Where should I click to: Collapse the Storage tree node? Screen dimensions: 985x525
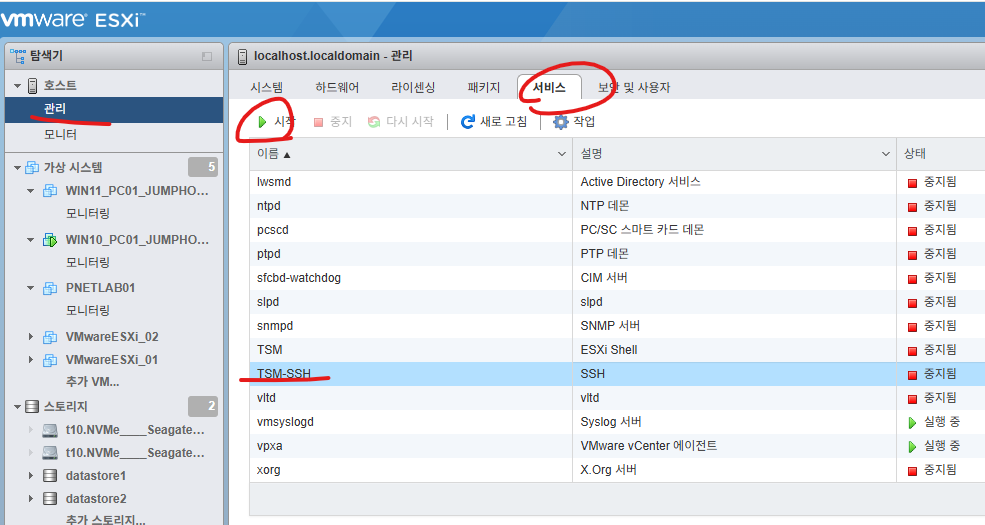pyautogui.click(x=18, y=407)
